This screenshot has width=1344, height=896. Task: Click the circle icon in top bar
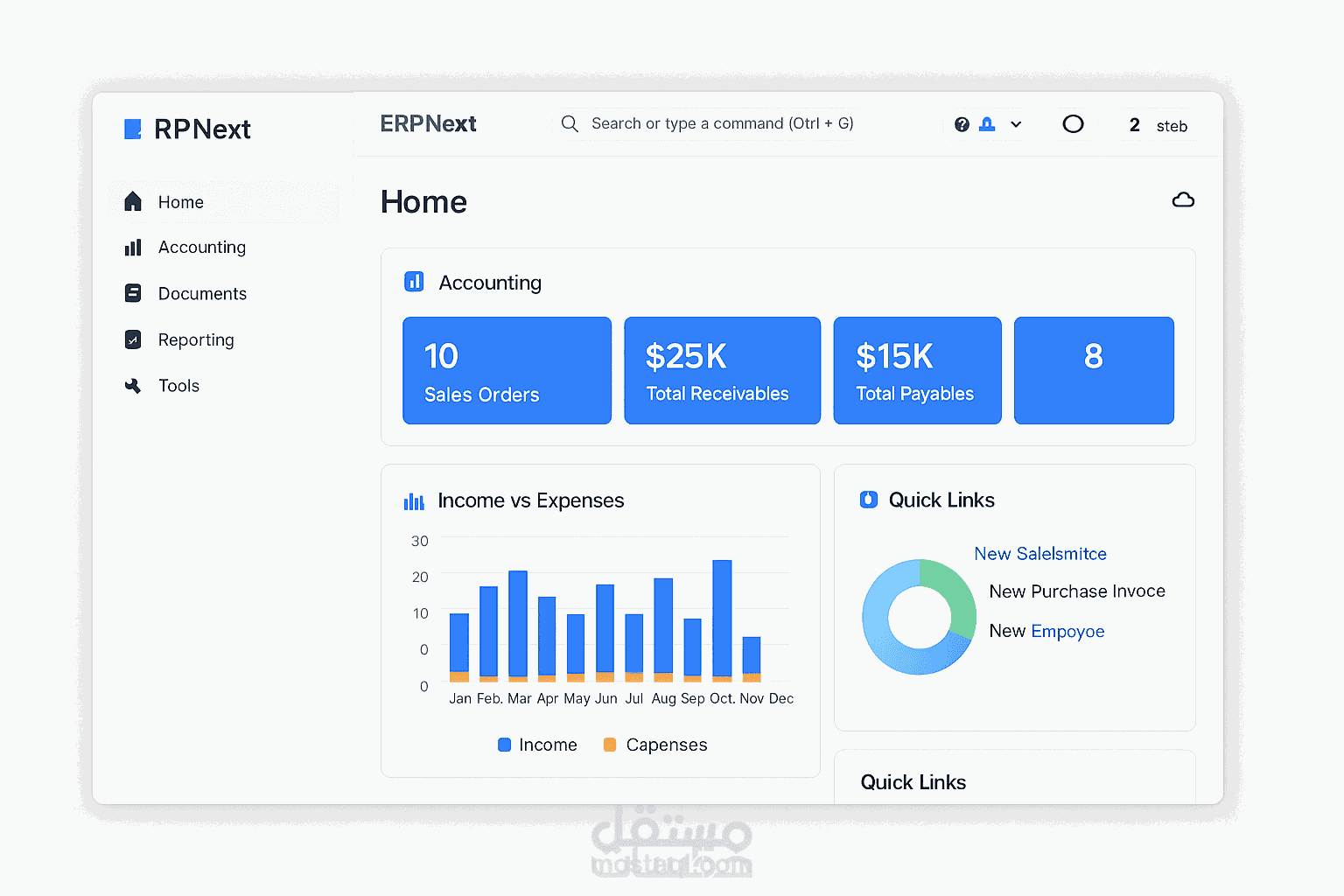(1073, 124)
